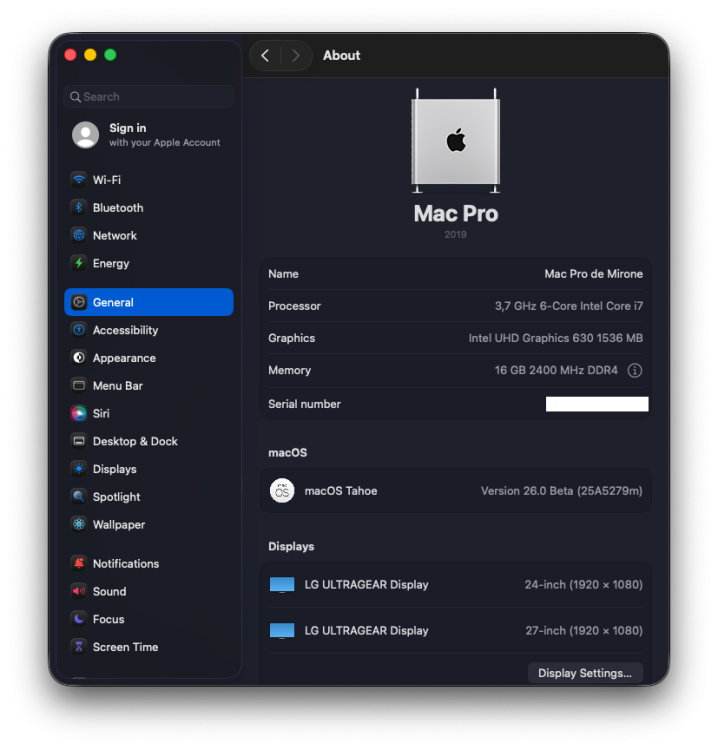Open Wallpaper settings
The image size is (718, 750).
(149, 524)
